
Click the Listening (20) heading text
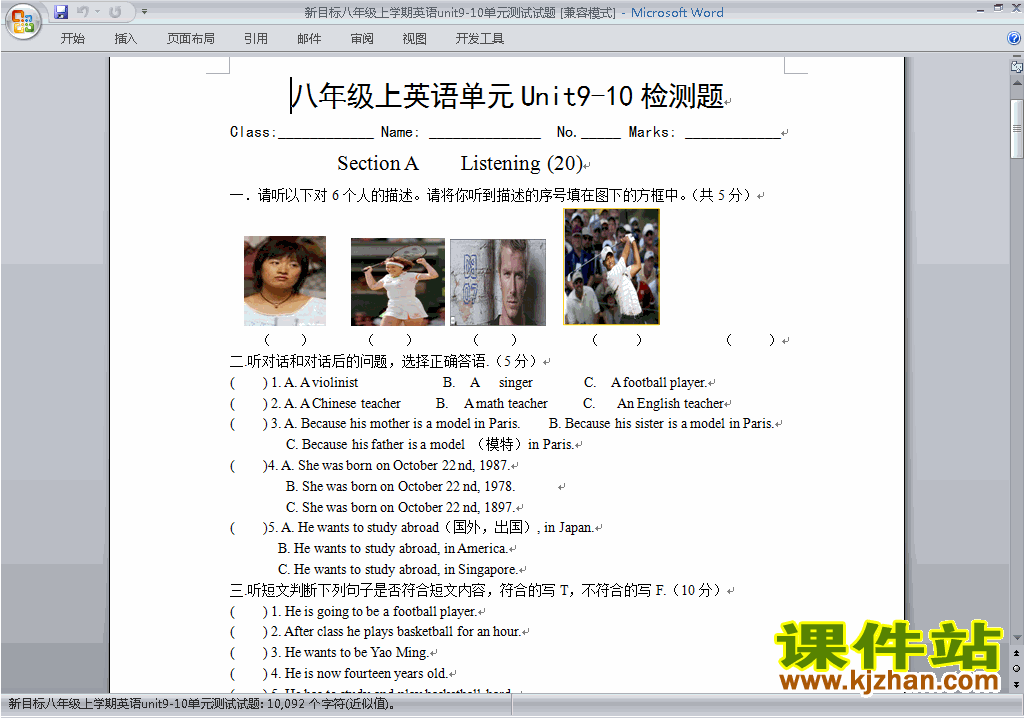coord(521,163)
